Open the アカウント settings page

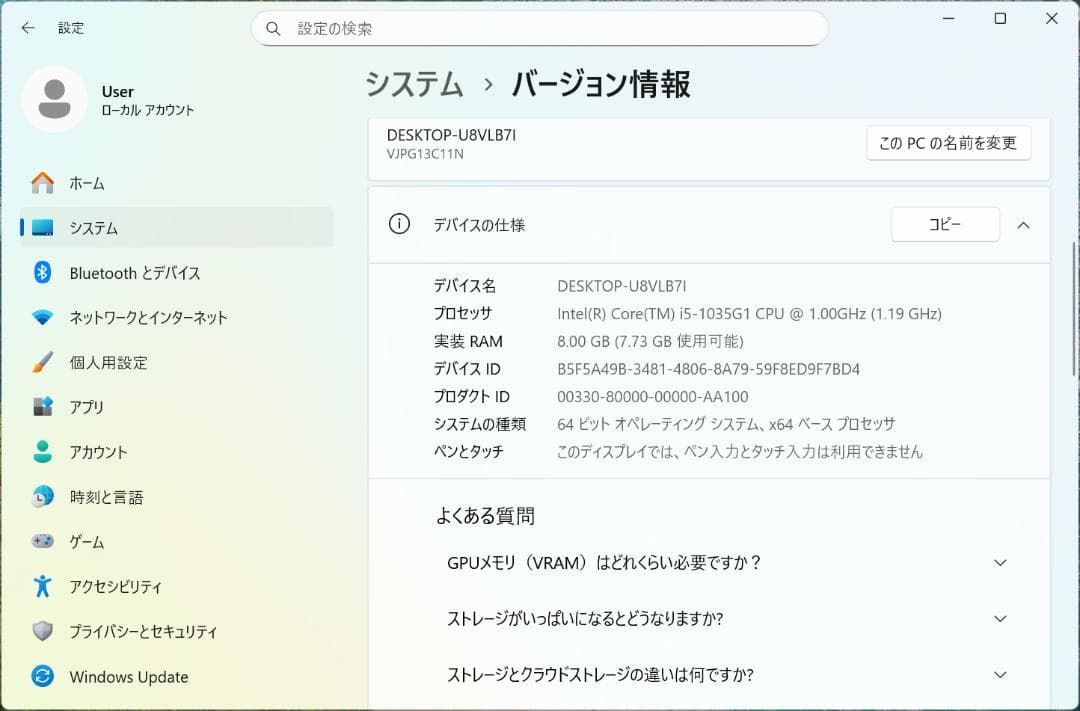40,452
